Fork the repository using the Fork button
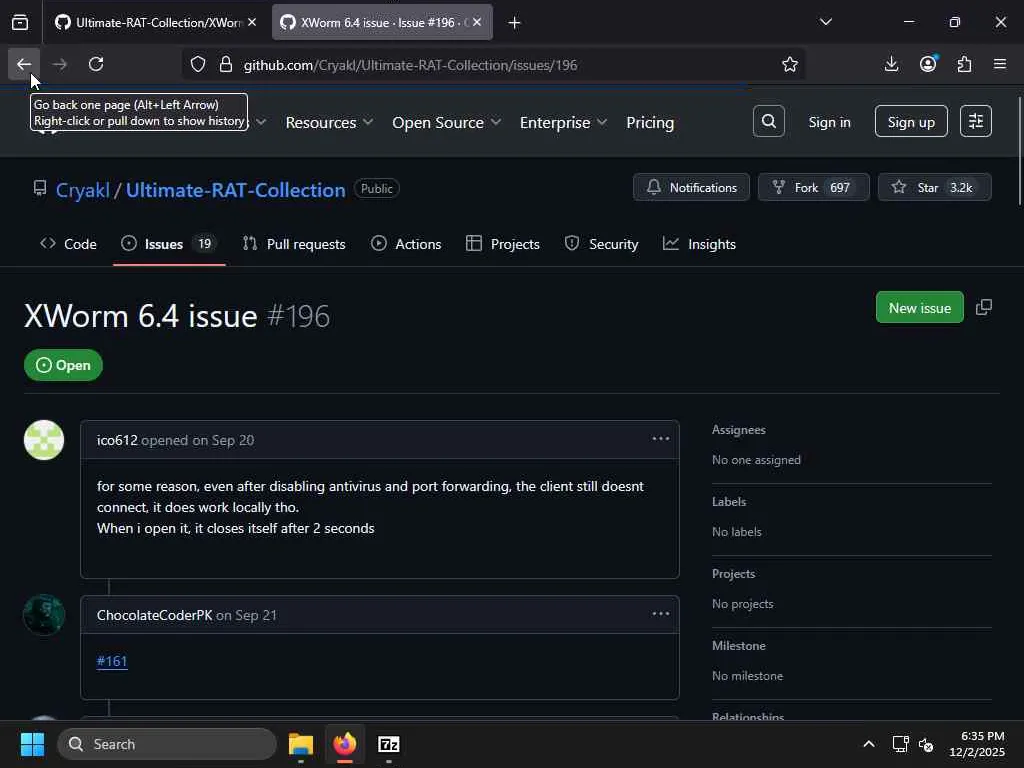This screenshot has width=1024, height=768. click(813, 187)
